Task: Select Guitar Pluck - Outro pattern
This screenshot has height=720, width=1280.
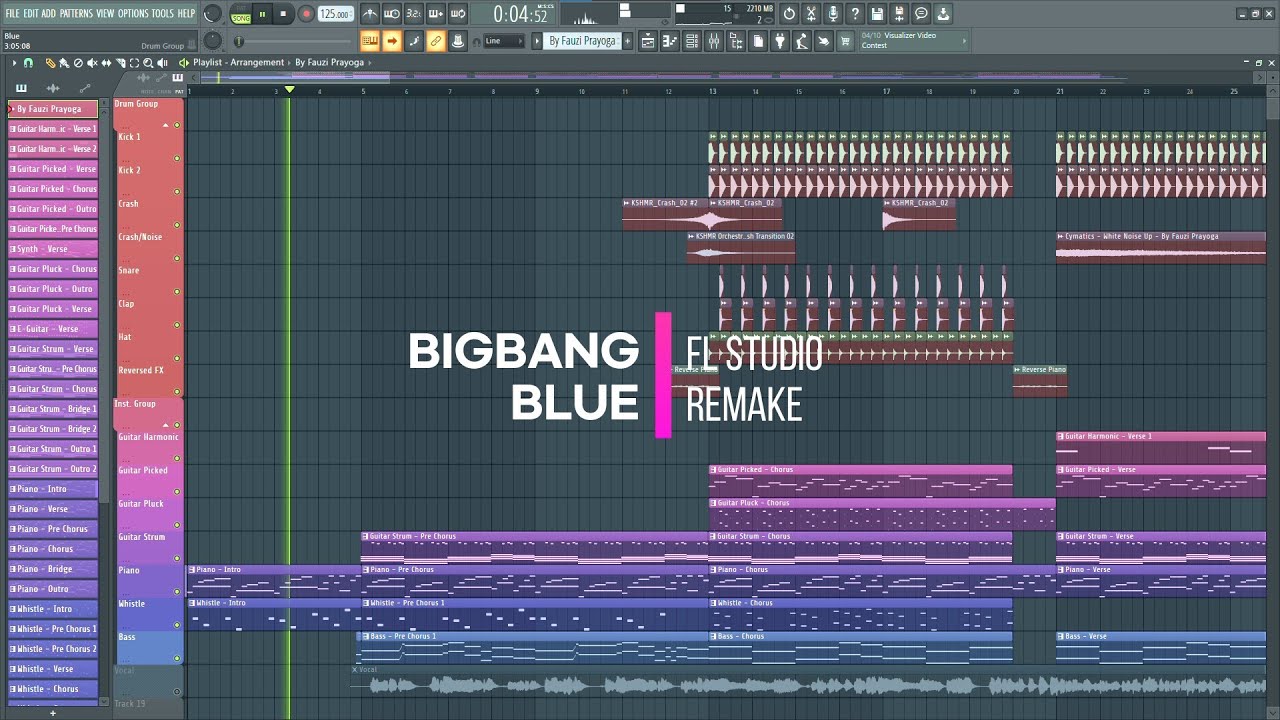Action: tap(53, 289)
